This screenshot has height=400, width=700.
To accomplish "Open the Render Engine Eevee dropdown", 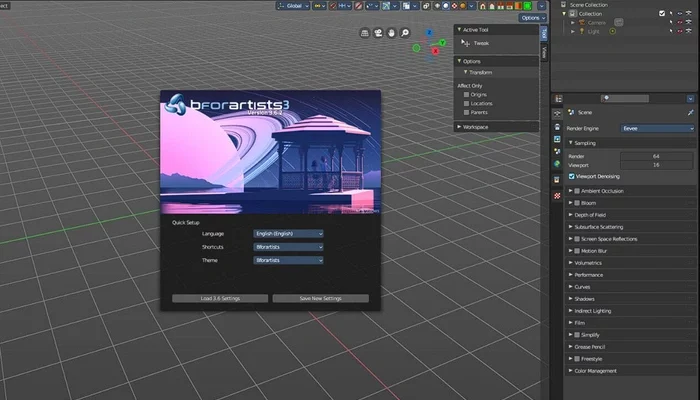I will pyautogui.click(x=657, y=129).
